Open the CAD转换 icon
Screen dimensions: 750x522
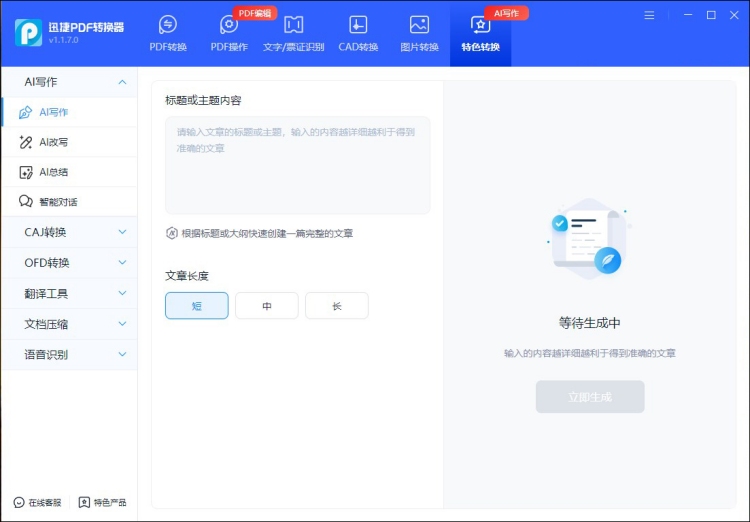[358, 24]
